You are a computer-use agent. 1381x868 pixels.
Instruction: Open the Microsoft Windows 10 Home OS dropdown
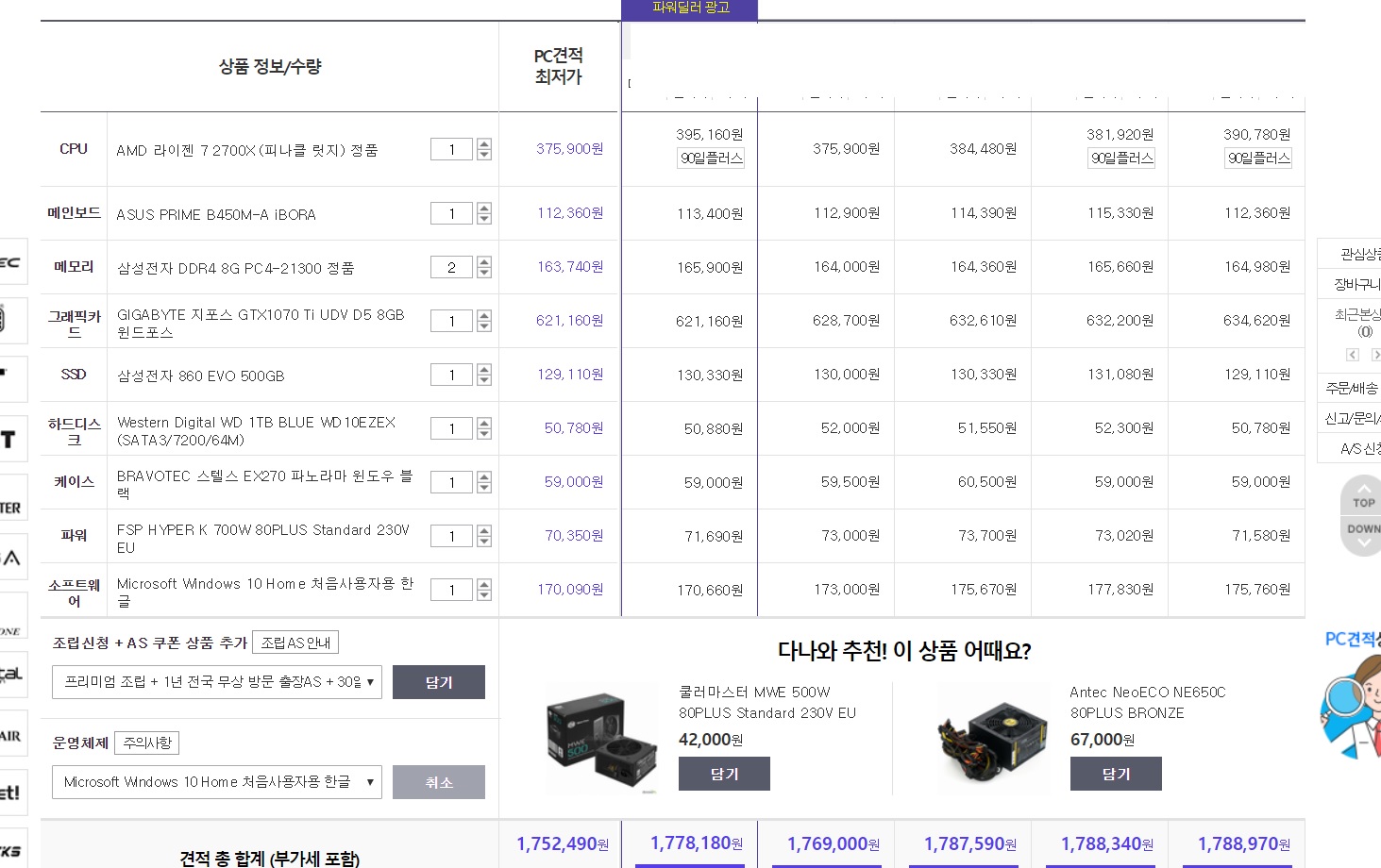[217, 782]
